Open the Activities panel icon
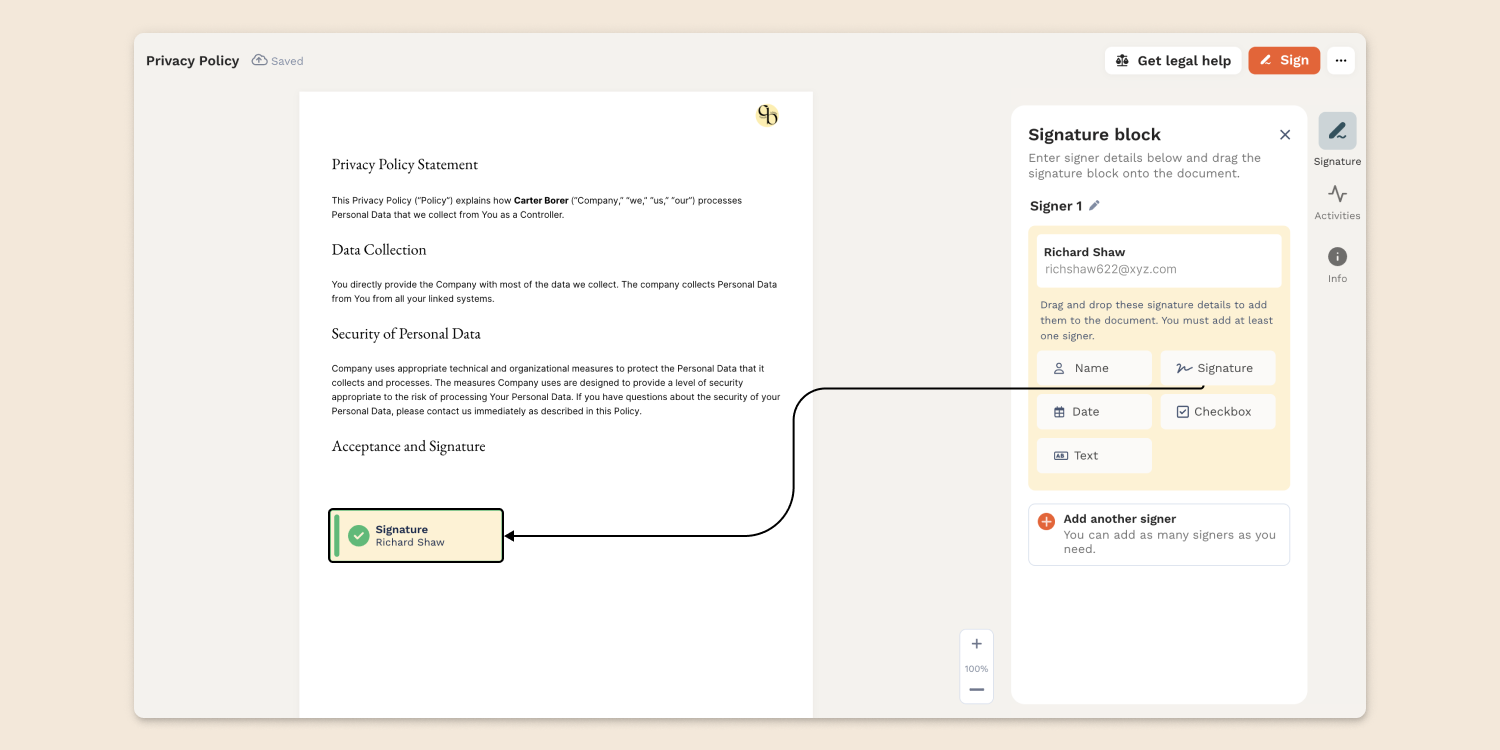 point(1337,195)
